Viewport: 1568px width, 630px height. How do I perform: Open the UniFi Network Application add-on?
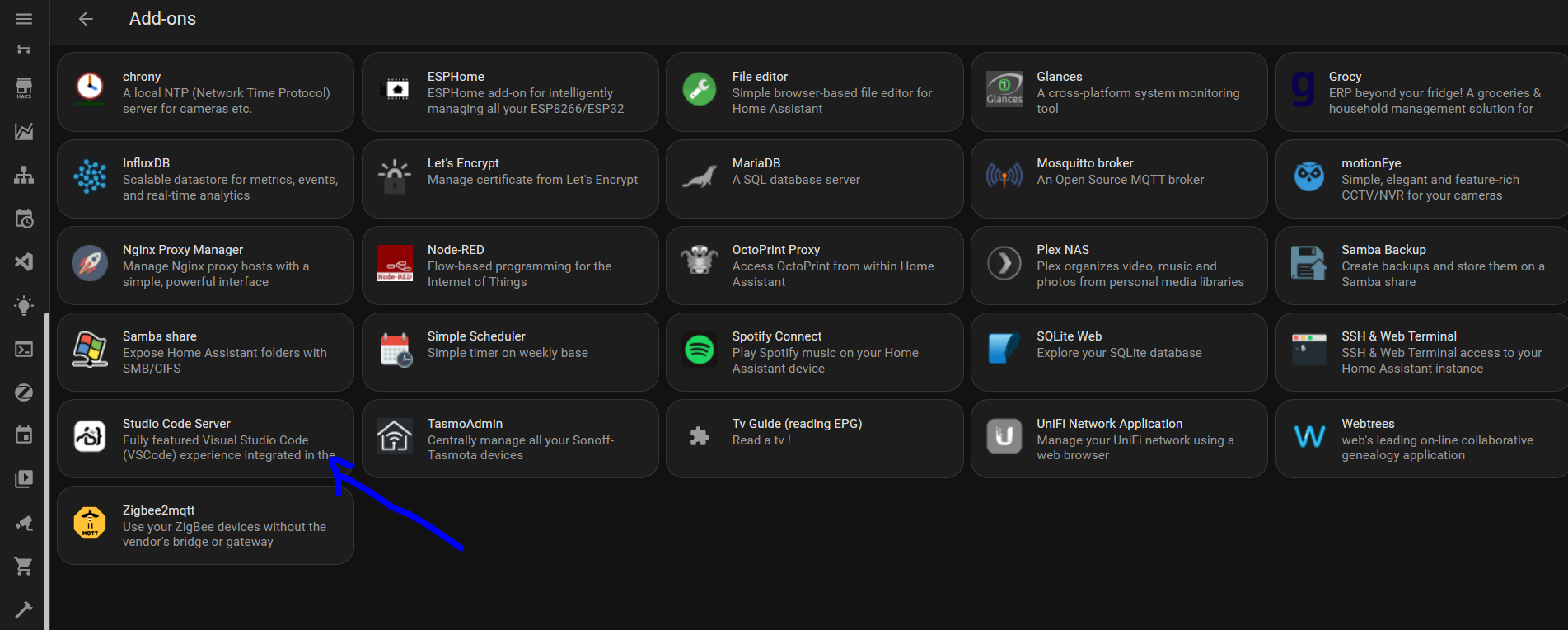[1118, 439]
